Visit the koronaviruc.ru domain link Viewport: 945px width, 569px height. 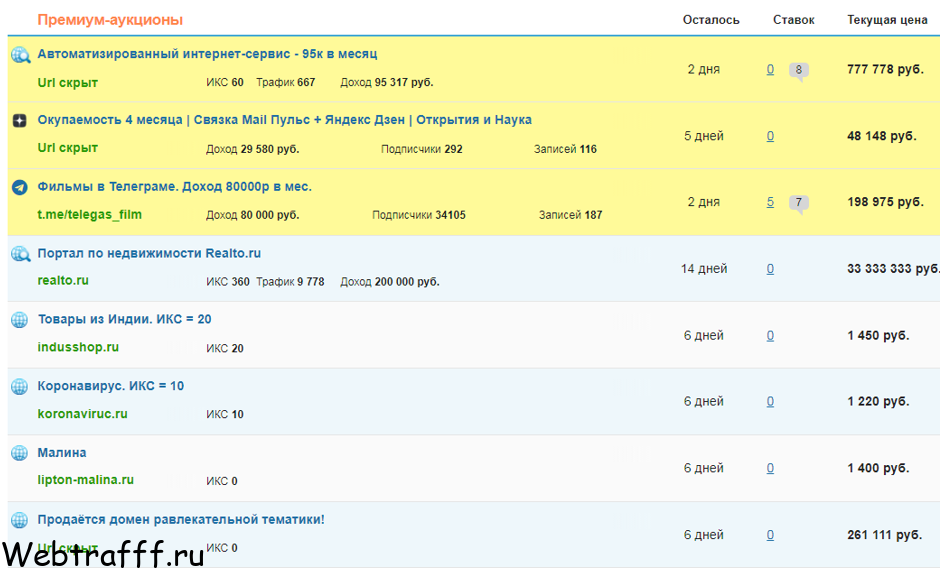(x=83, y=414)
